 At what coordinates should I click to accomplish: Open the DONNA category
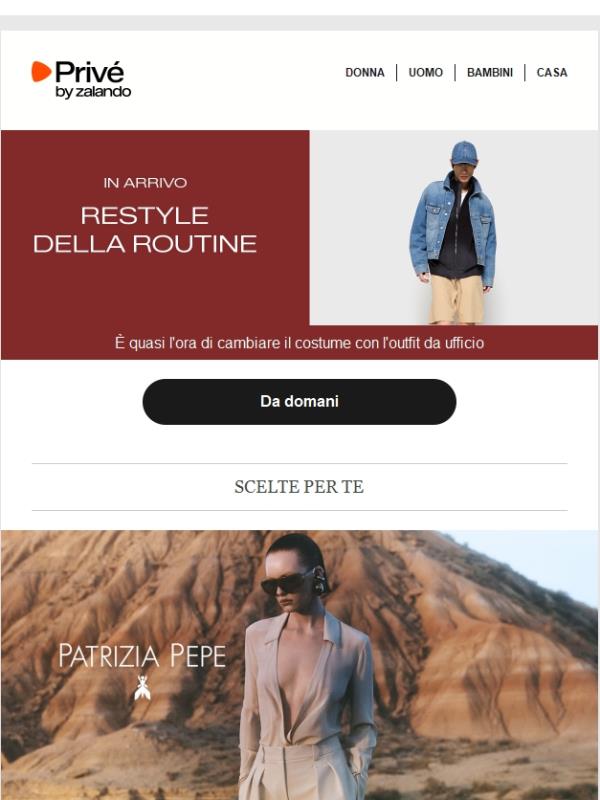pos(365,72)
